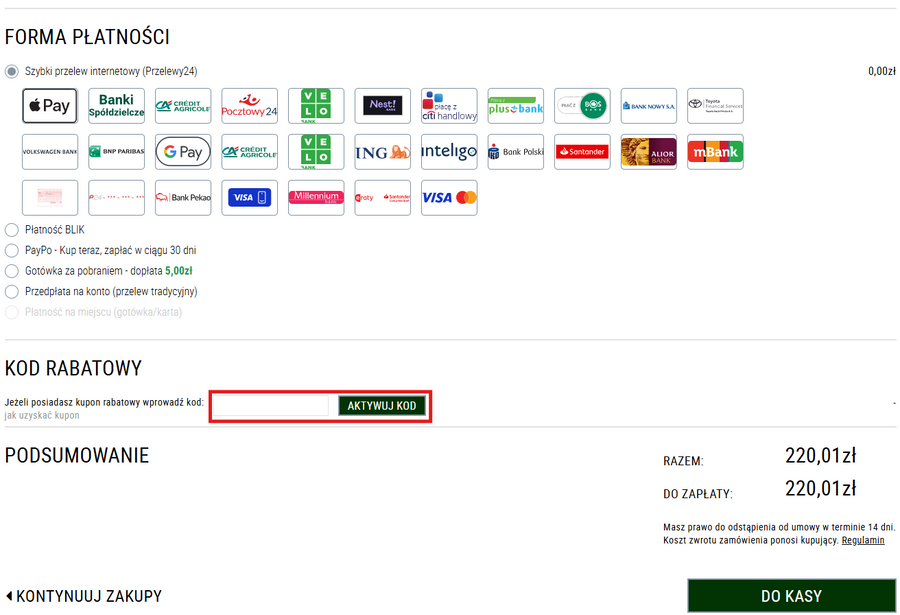This screenshot has width=900, height=615.
Task: Click the discount code input field
Action: pos(272,406)
